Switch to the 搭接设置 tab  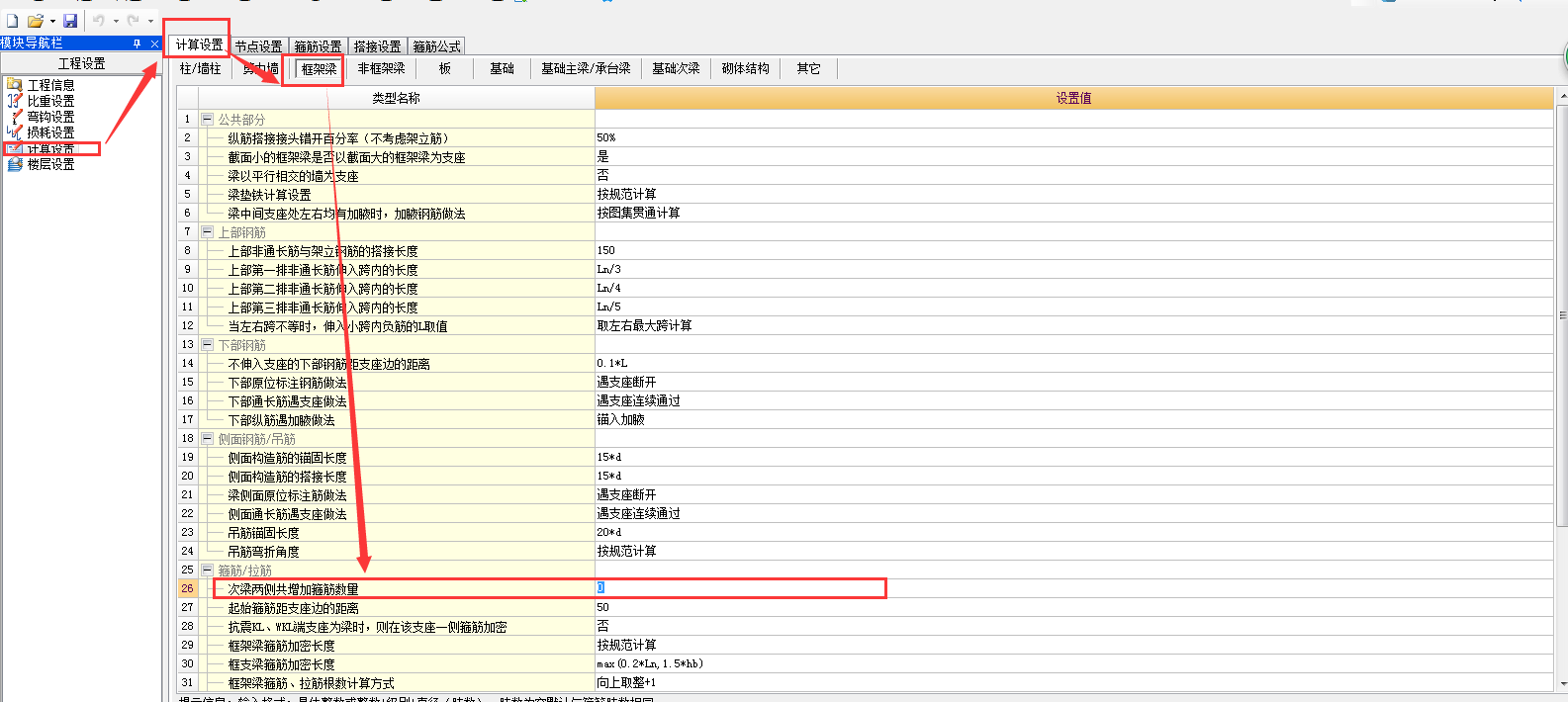coord(377,46)
